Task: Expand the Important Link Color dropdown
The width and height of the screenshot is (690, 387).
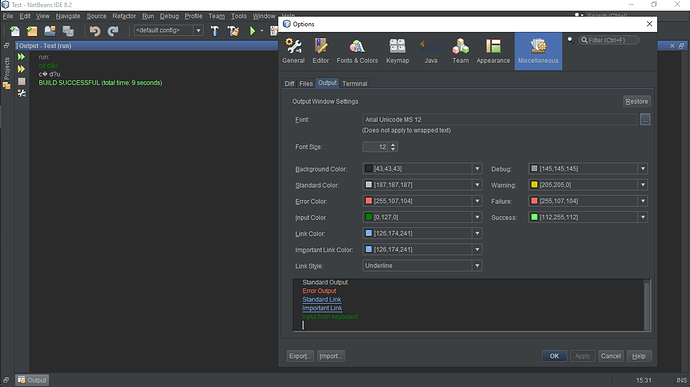Action: click(x=477, y=250)
